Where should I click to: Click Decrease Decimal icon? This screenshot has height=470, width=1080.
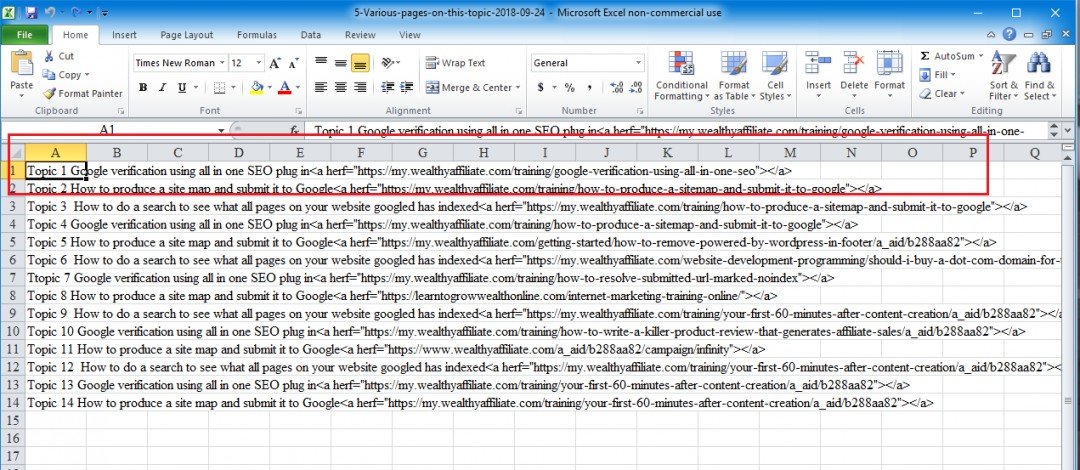click(x=636, y=88)
